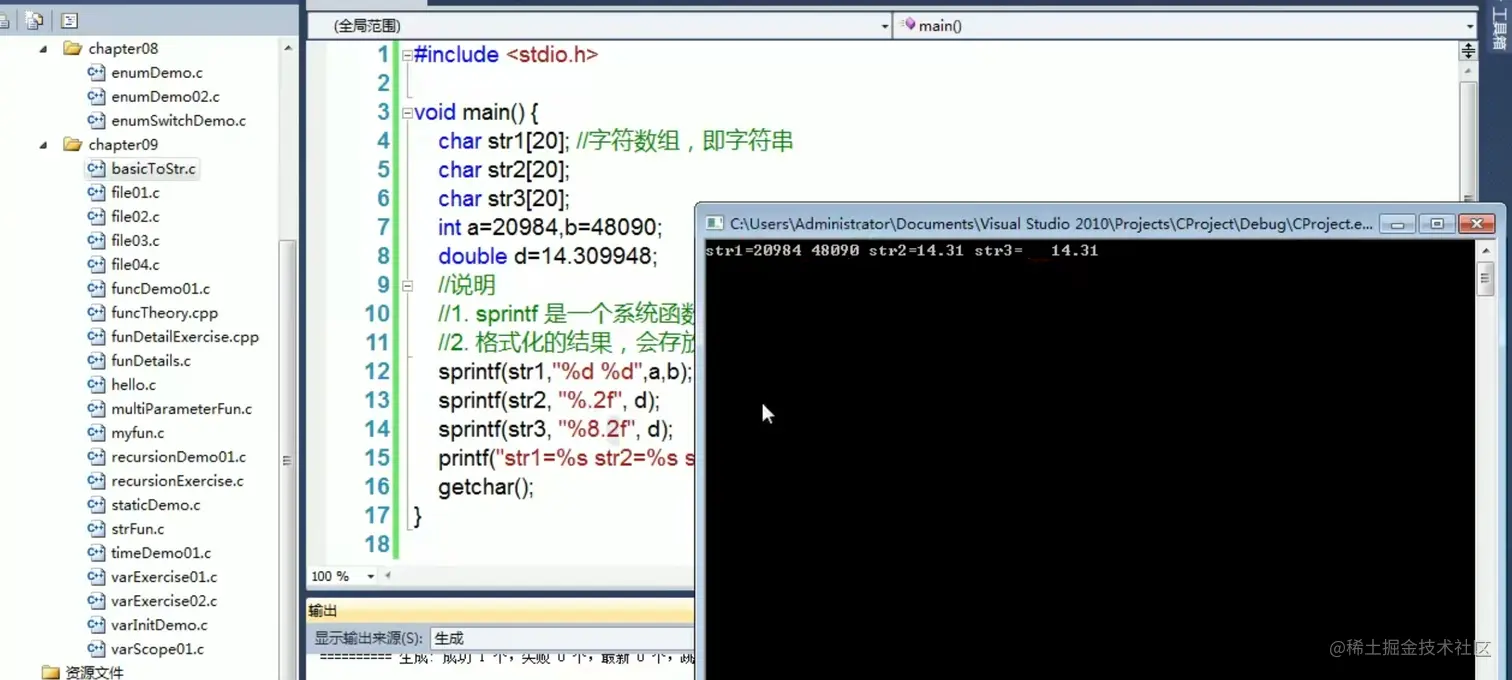
Task: Open enumDemo02.c in the tree
Action: [x=165, y=96]
